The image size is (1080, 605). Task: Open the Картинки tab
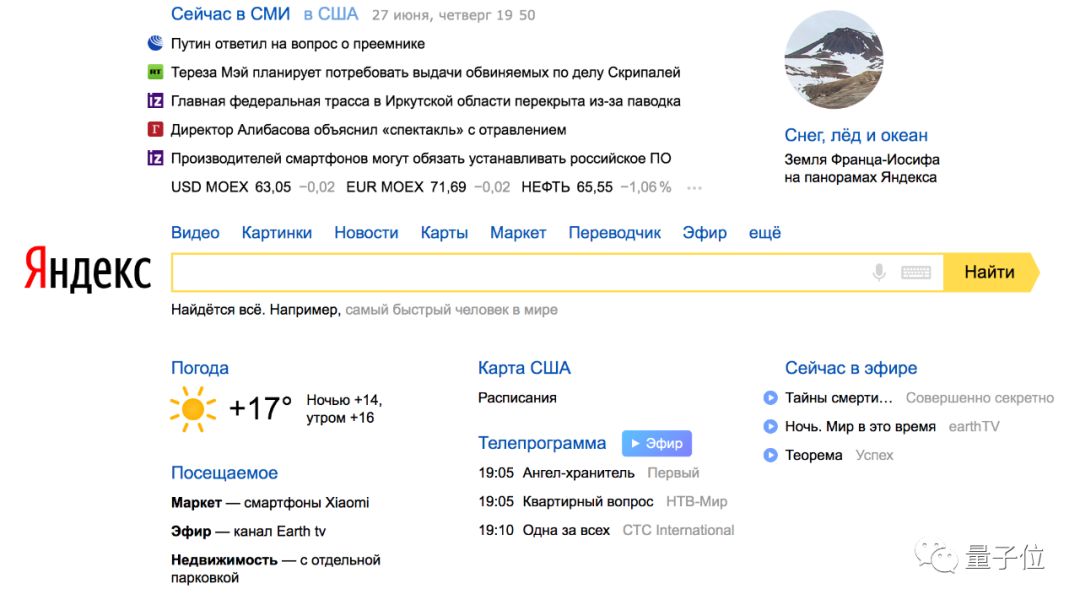[x=277, y=233]
